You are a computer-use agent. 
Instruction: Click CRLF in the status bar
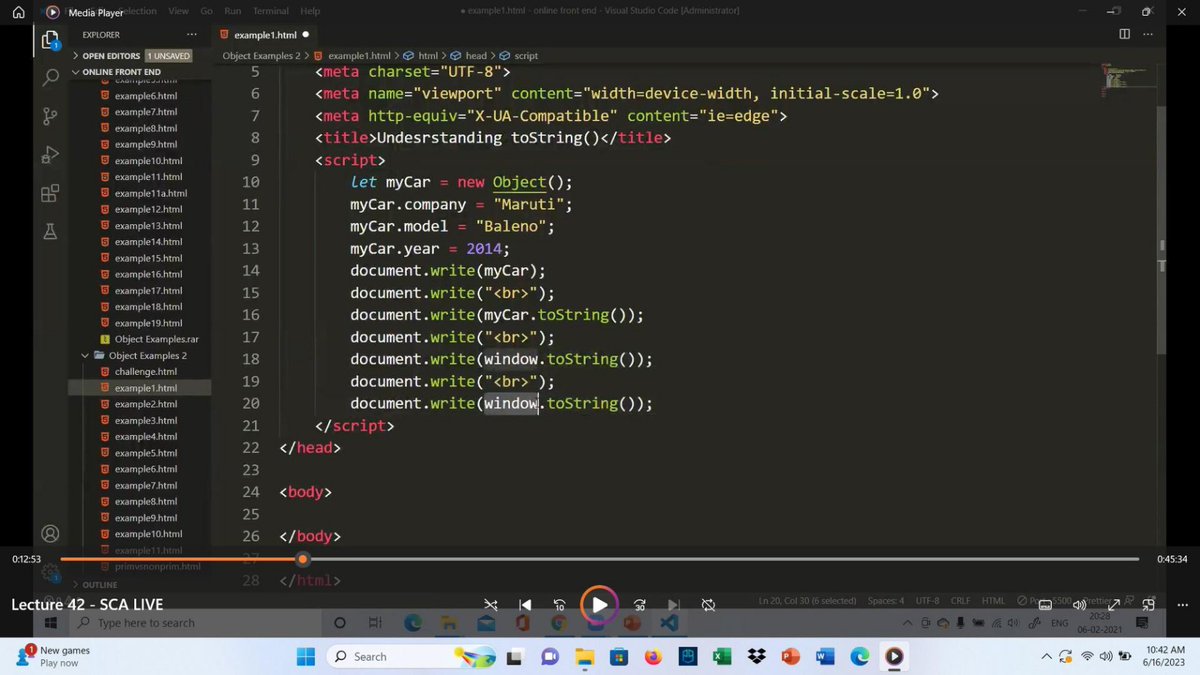[x=960, y=600]
